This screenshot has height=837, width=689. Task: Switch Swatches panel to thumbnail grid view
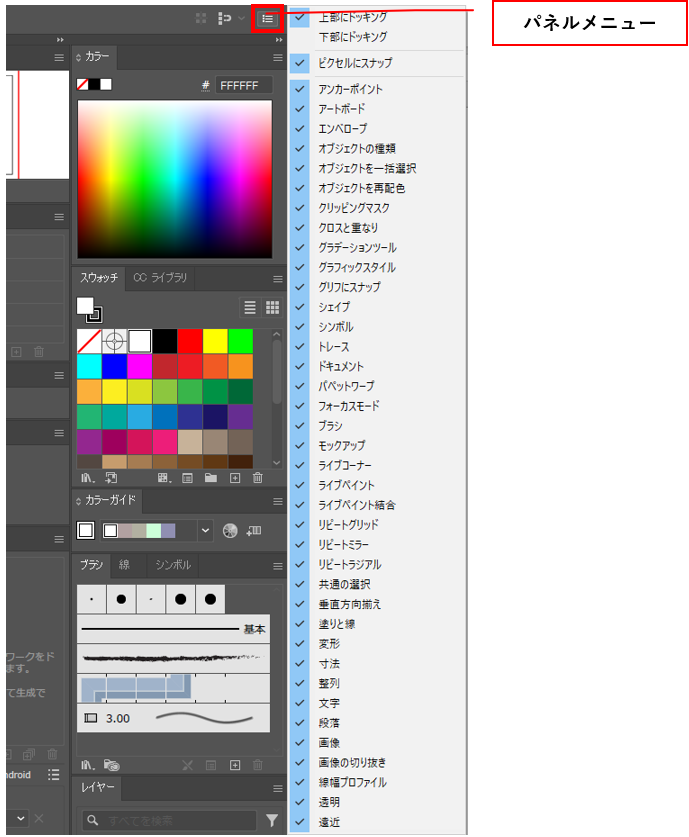tap(272, 308)
